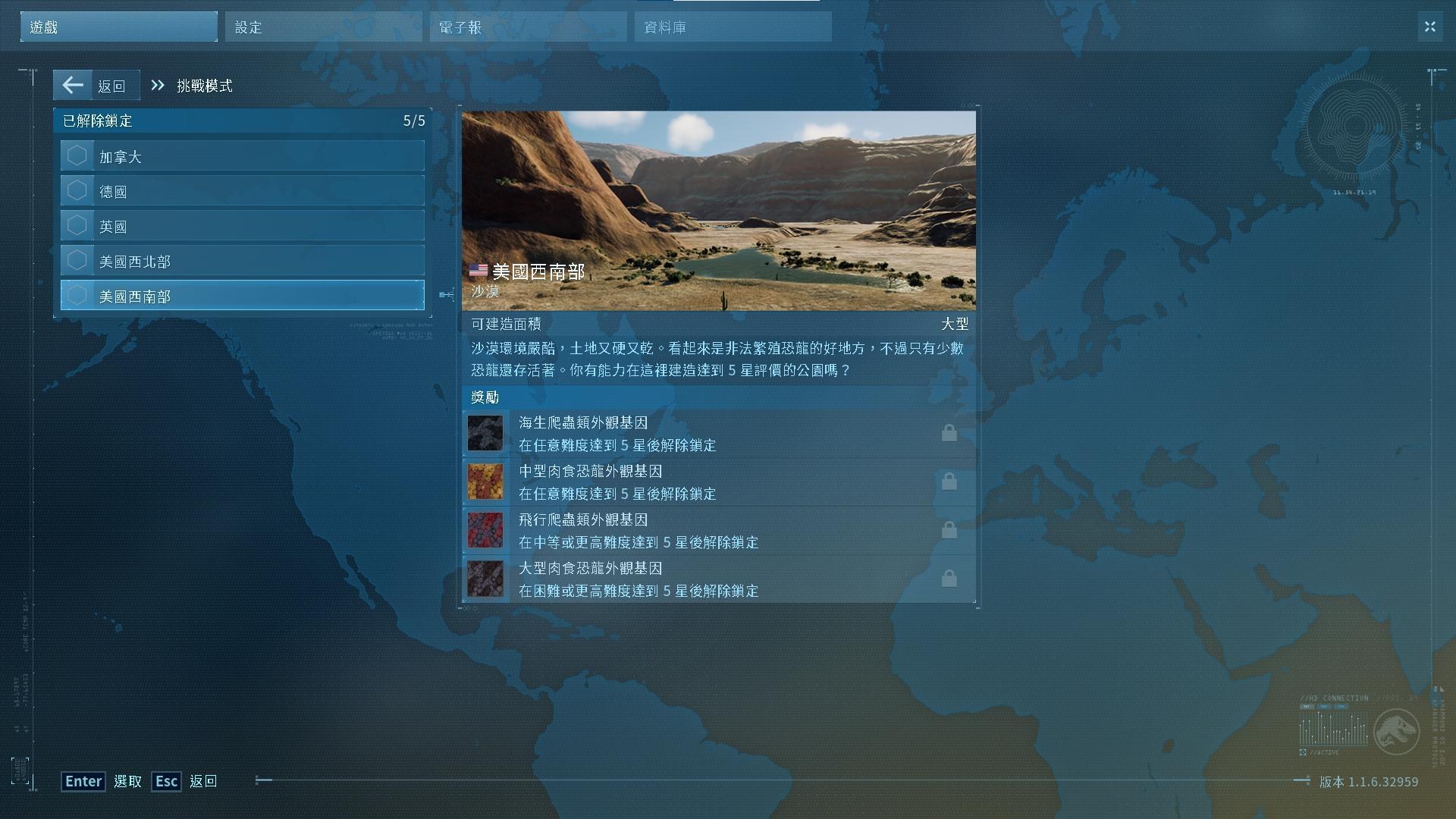
Task: Click lock icon on 大型肉食恐龍 reward
Action: [949, 579]
